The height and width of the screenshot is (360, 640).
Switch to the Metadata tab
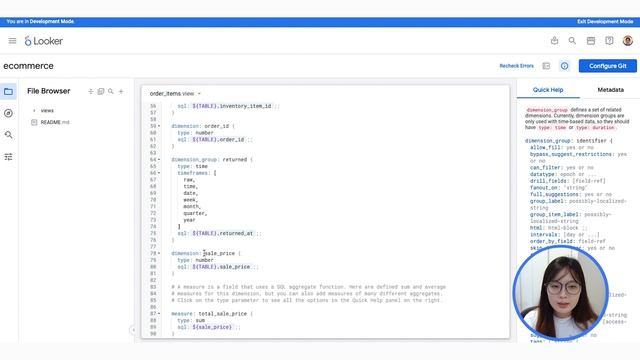coord(611,90)
